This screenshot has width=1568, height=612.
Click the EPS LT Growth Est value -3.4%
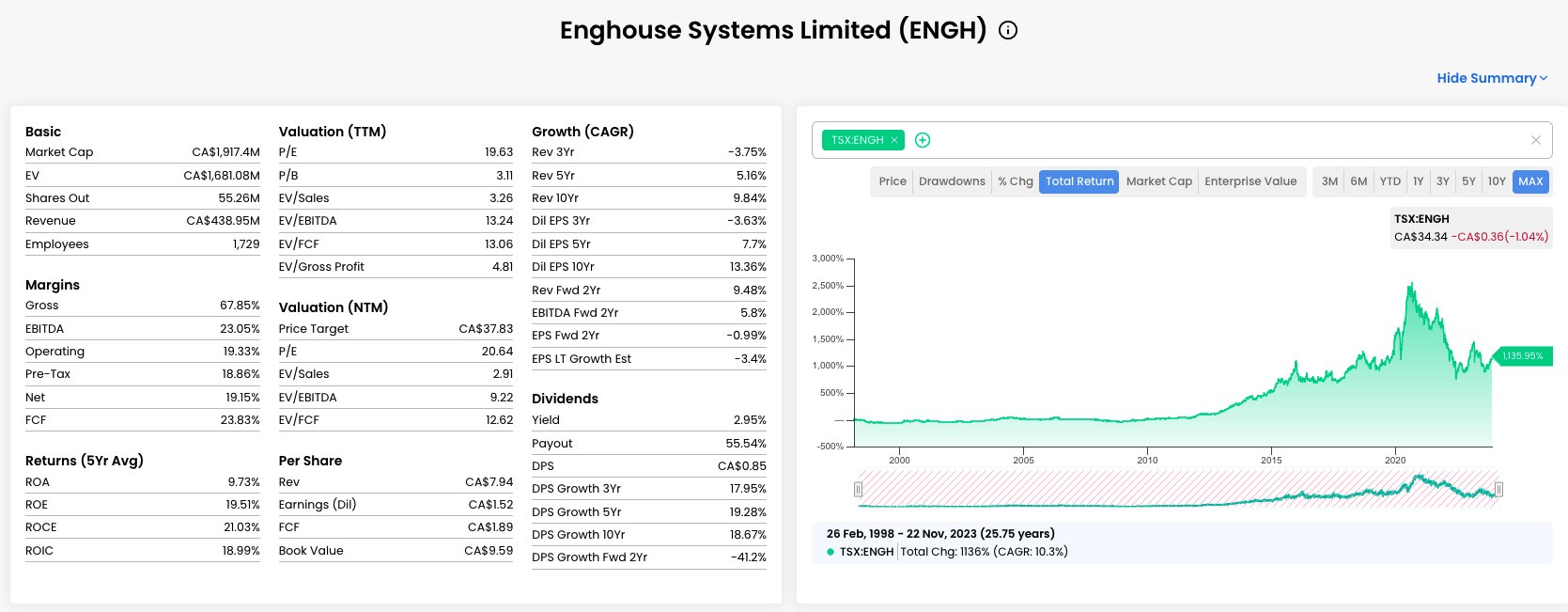(x=751, y=359)
